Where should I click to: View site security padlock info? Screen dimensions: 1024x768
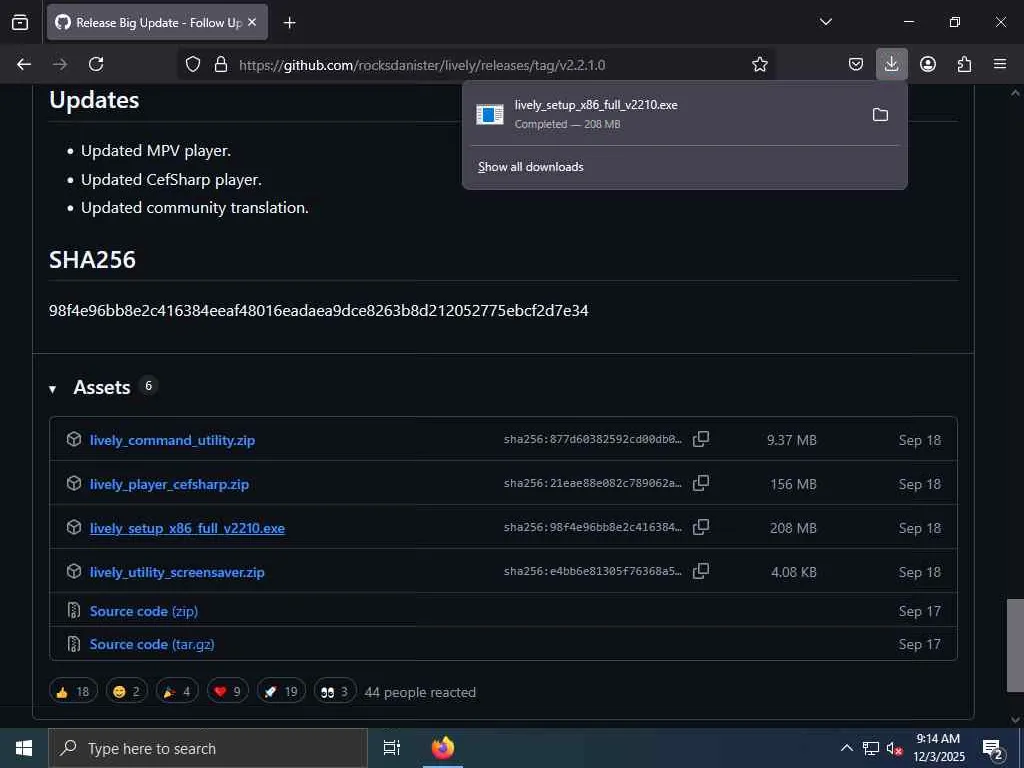(x=221, y=64)
